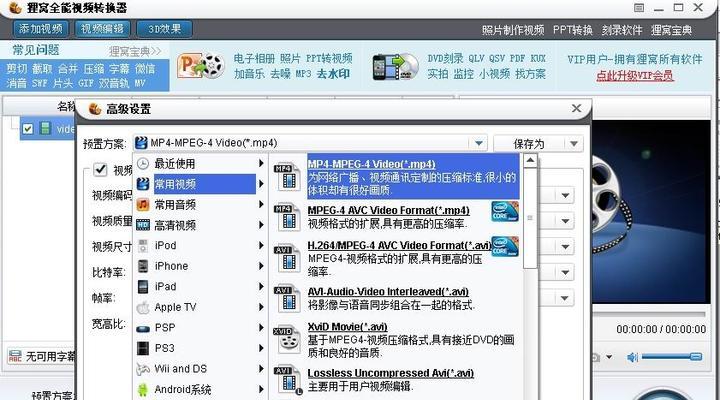Select Apple TV category
The width and height of the screenshot is (720, 400).
pyautogui.click(x=175, y=307)
